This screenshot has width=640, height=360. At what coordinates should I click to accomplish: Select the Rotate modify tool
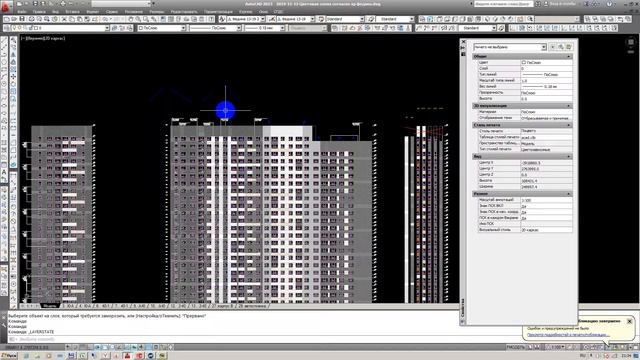(x=13, y=84)
